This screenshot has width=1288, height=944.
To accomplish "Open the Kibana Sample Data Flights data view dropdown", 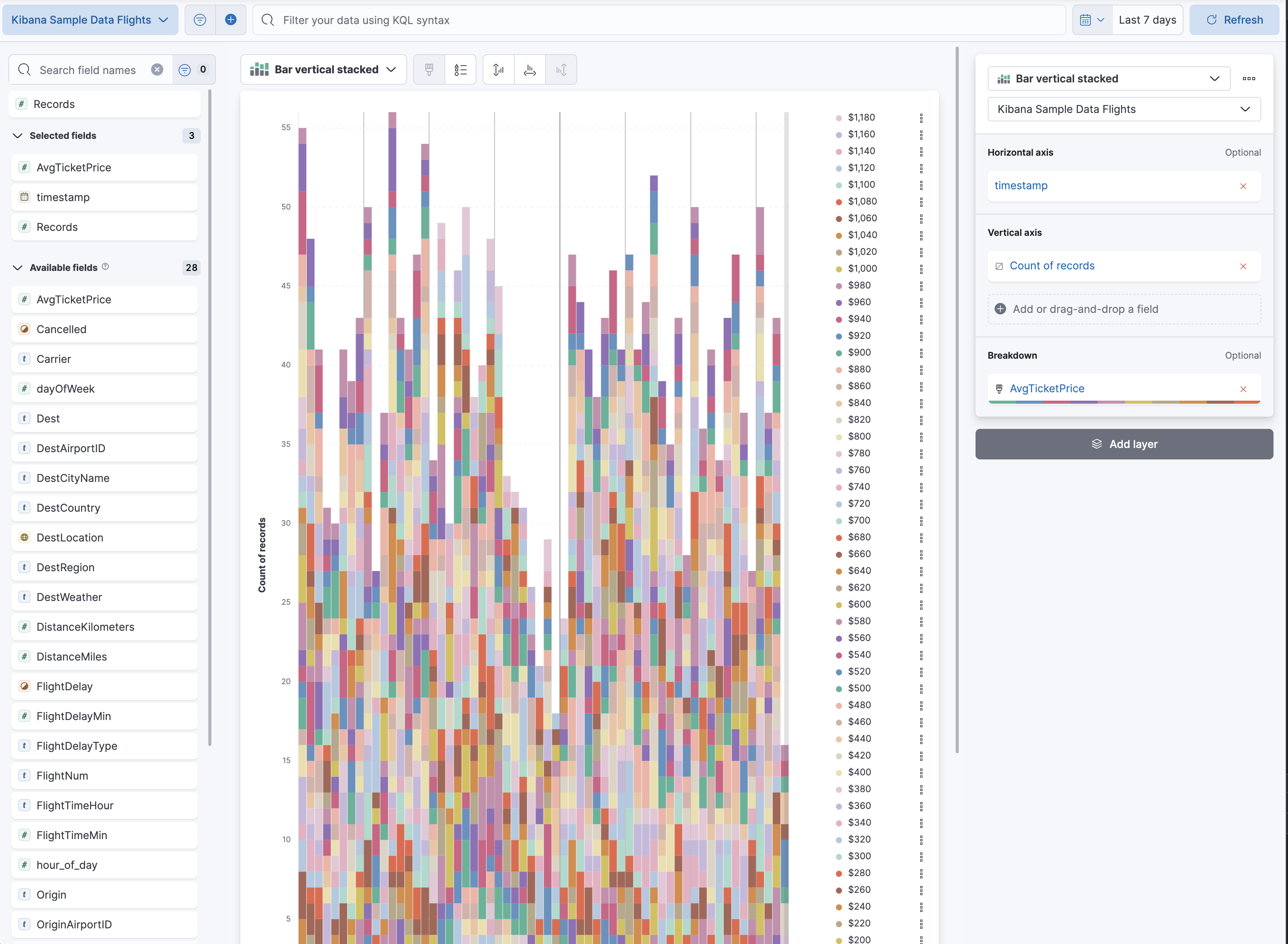I will click(x=1123, y=109).
